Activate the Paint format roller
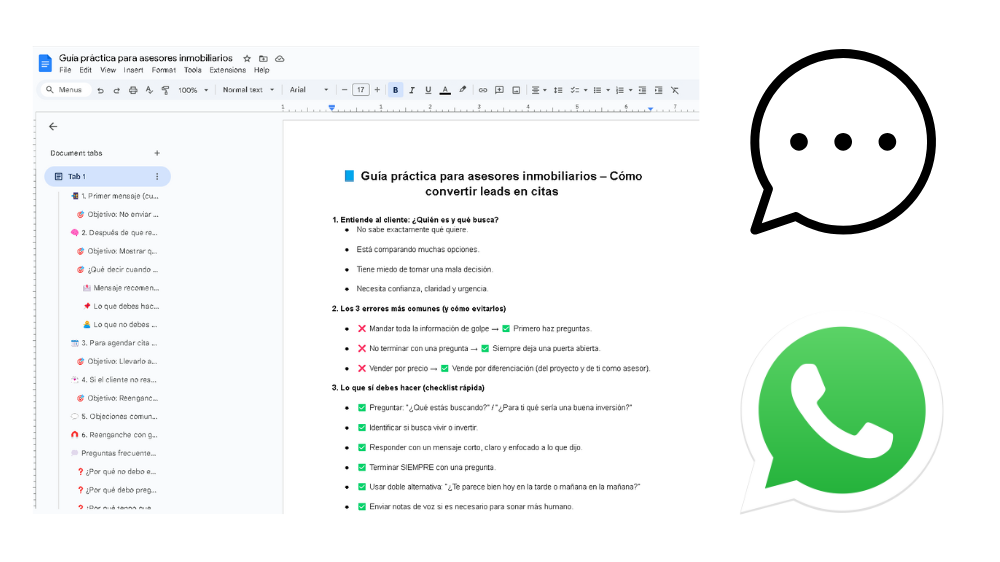This screenshot has width=1000, height=562. [165, 91]
